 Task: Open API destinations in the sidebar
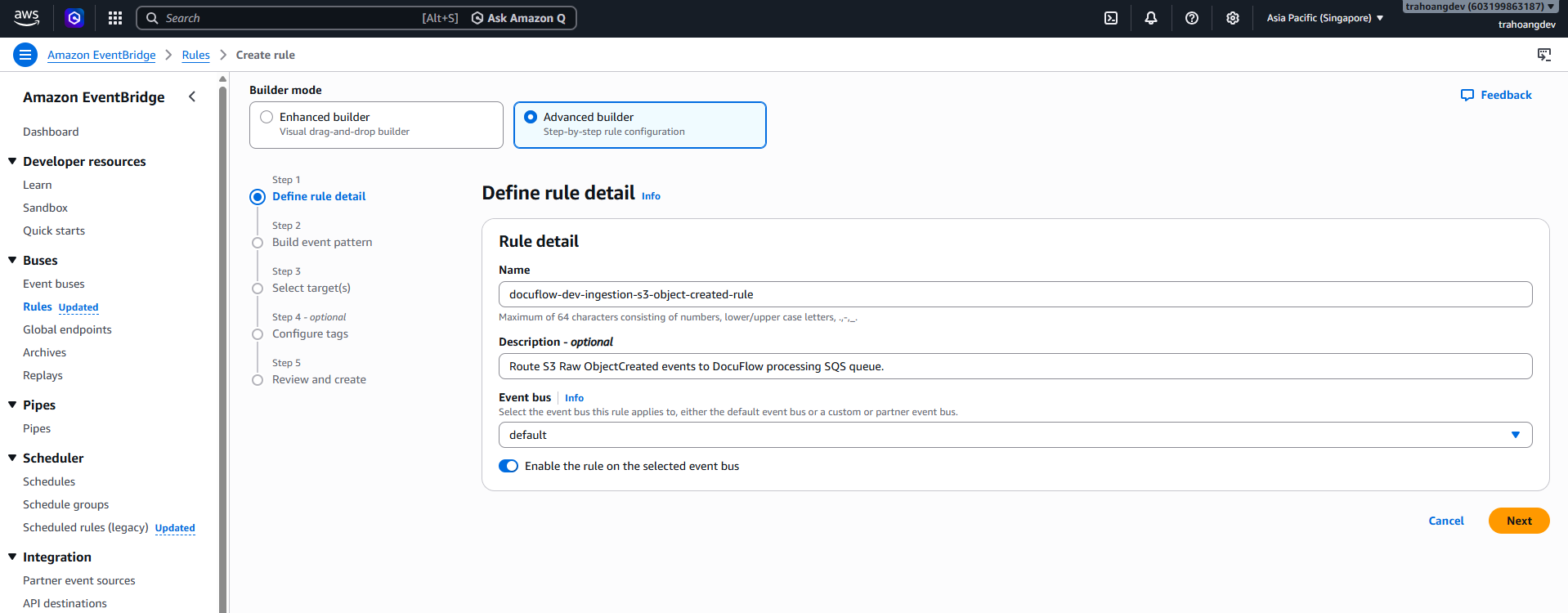click(x=65, y=603)
